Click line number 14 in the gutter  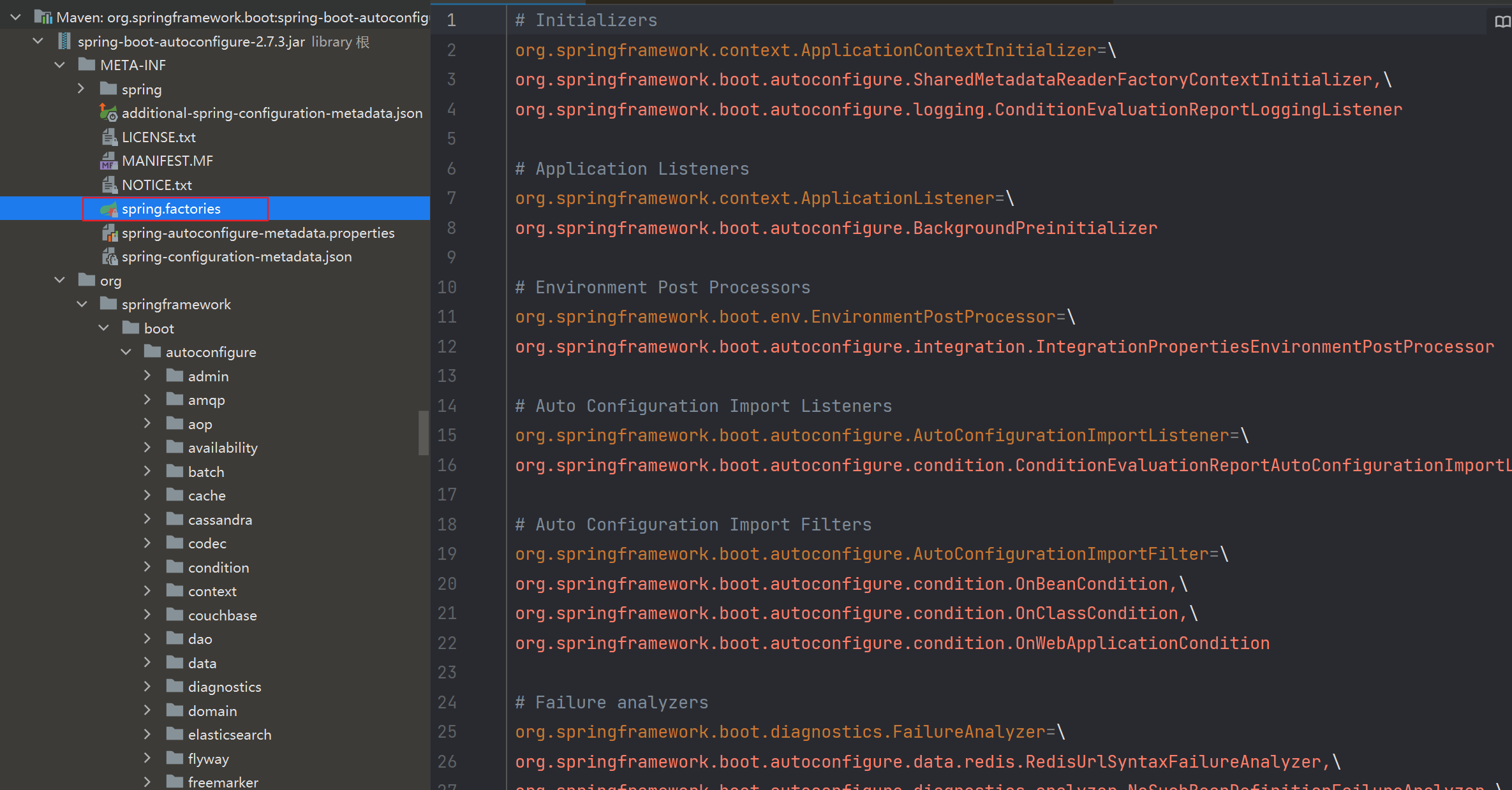point(447,406)
